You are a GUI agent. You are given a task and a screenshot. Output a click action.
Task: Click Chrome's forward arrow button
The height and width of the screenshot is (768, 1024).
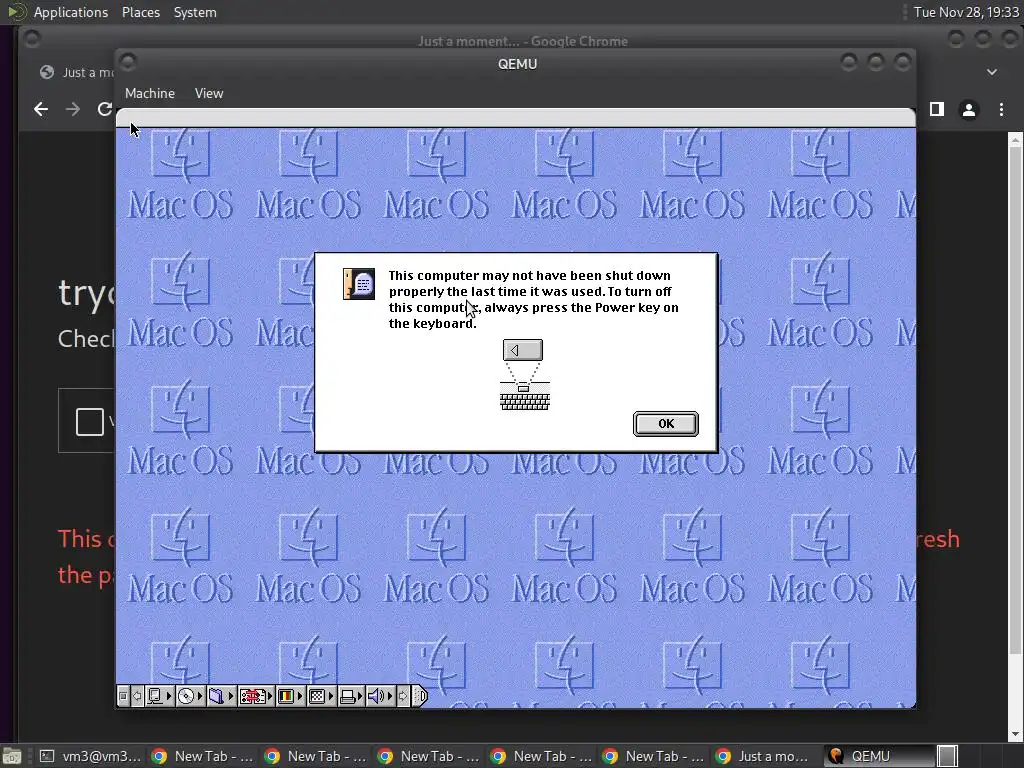(x=72, y=109)
